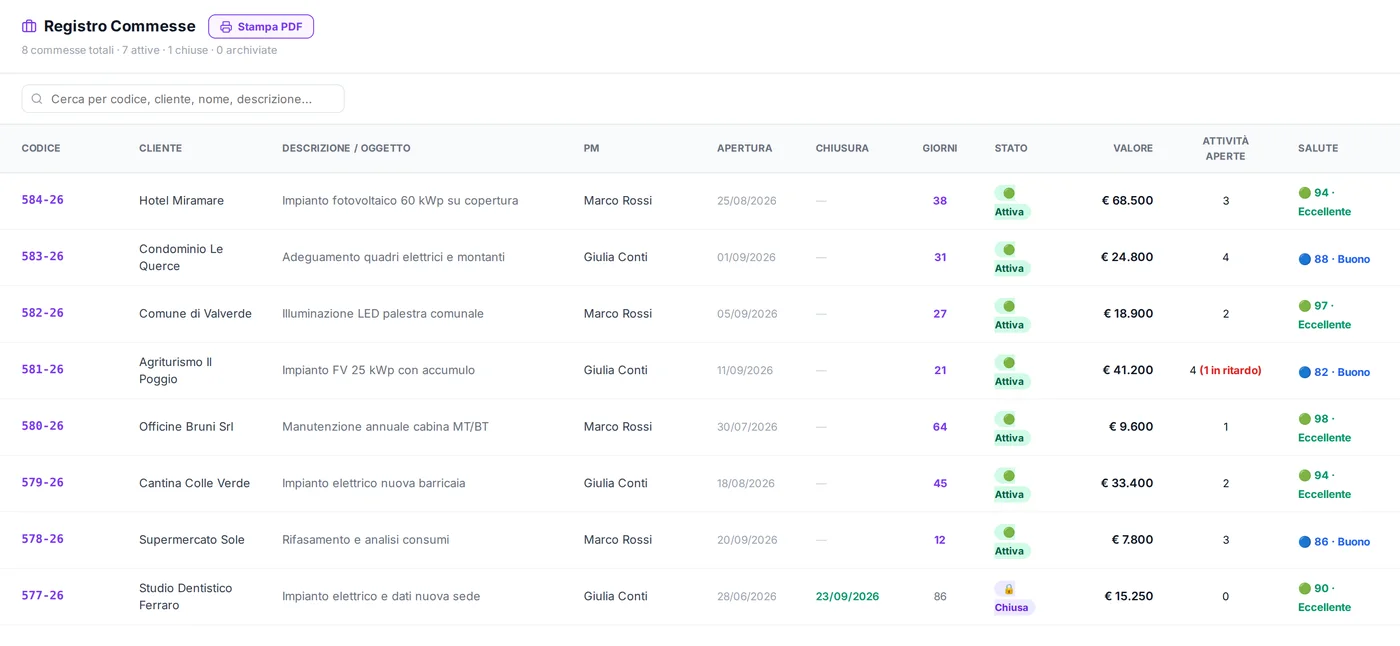Click the opening date 01/09/2026
The width and height of the screenshot is (1400, 646).
coord(746,257)
